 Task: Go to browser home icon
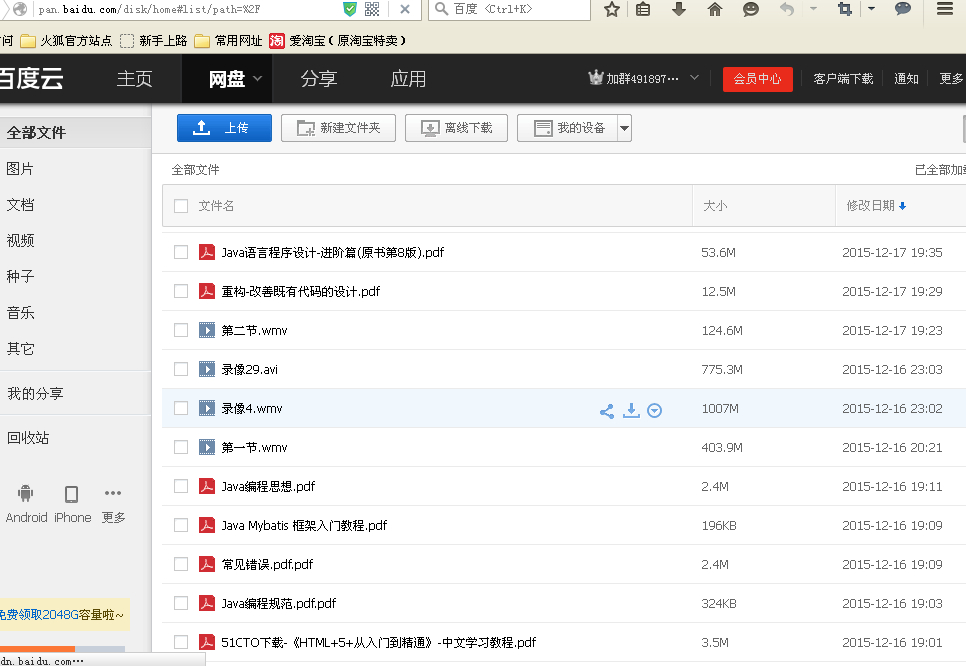coord(715,9)
